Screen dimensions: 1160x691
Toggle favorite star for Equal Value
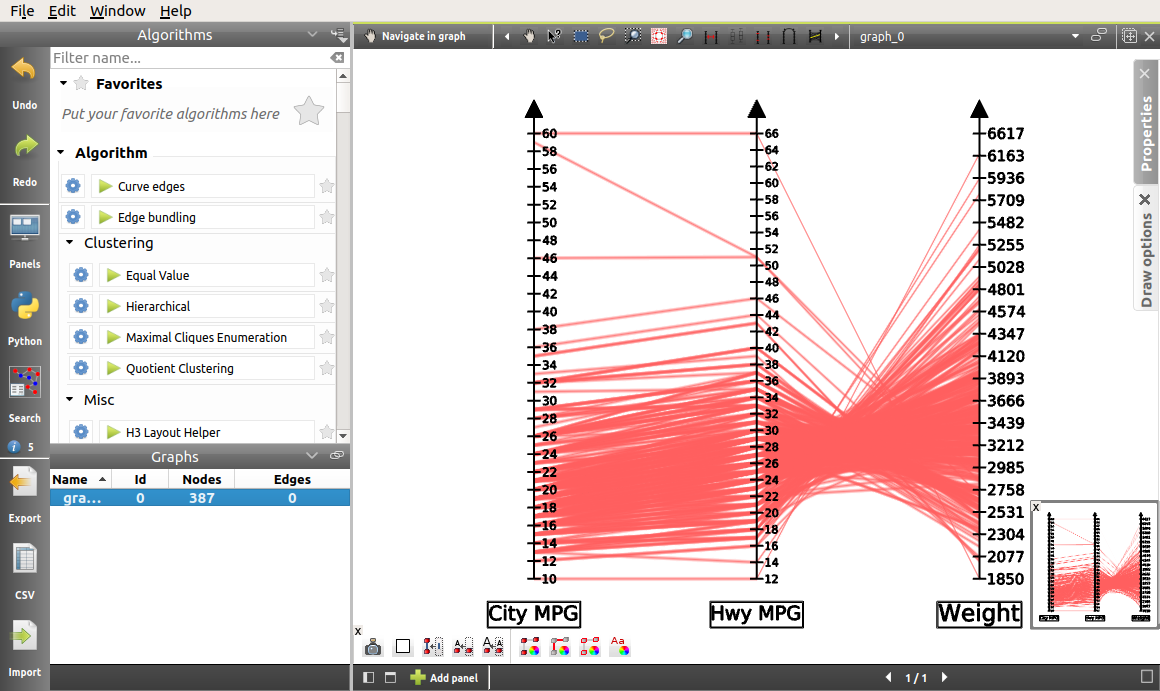click(326, 275)
